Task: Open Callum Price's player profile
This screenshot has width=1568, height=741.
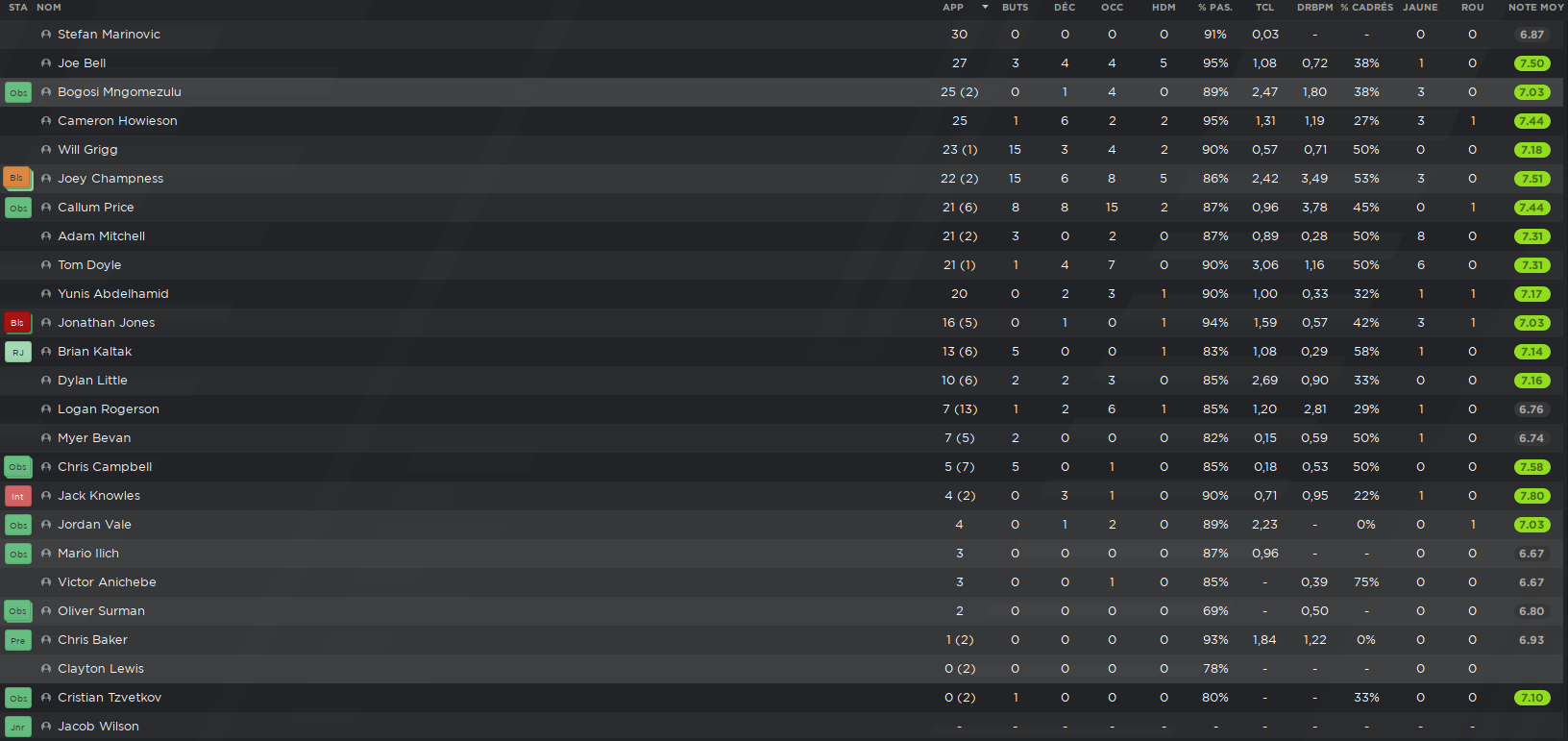Action: 96,208
